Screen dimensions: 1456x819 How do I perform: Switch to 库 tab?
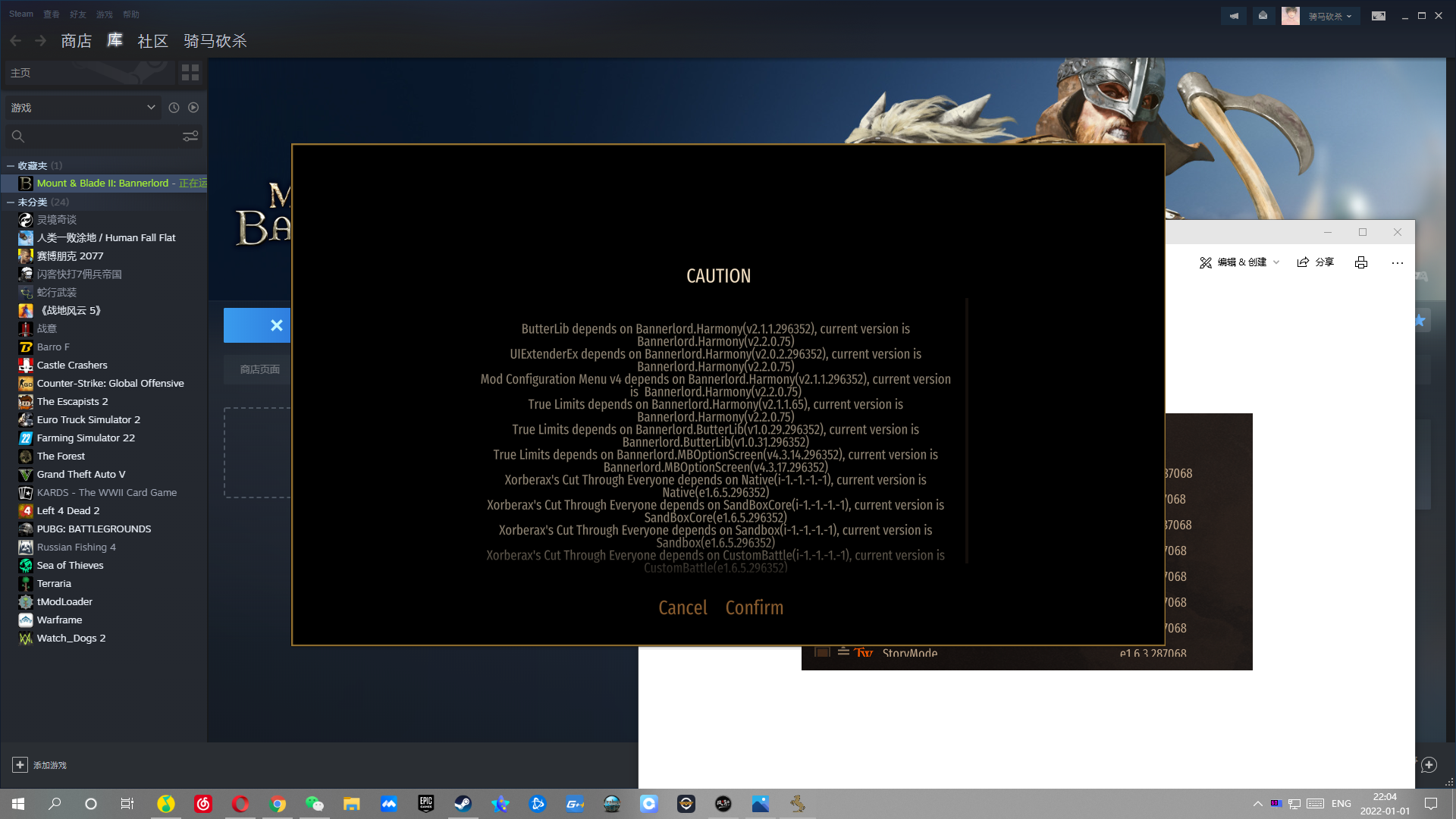point(115,40)
